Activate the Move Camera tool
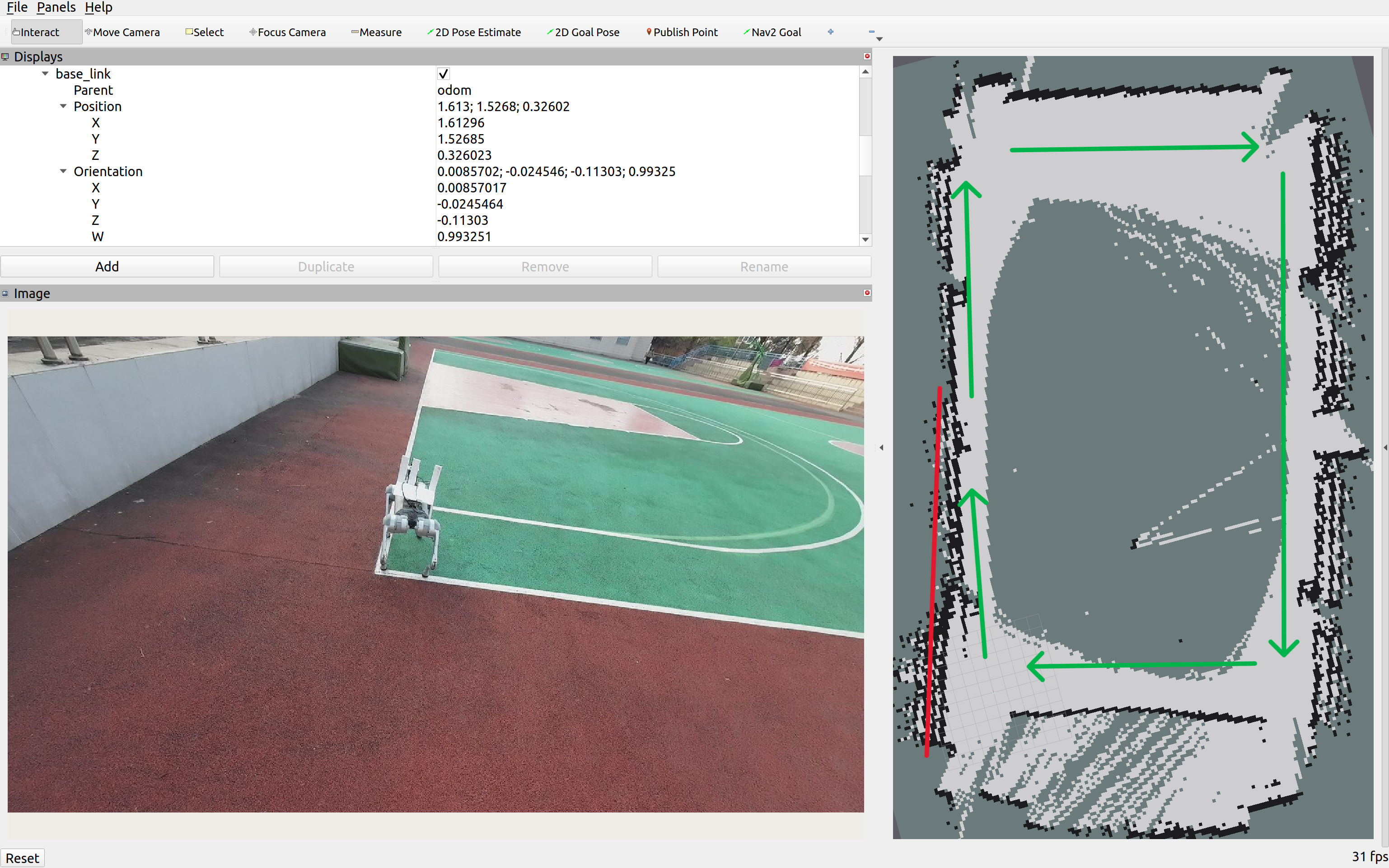Viewport: 1389px width, 868px height. pos(122,32)
